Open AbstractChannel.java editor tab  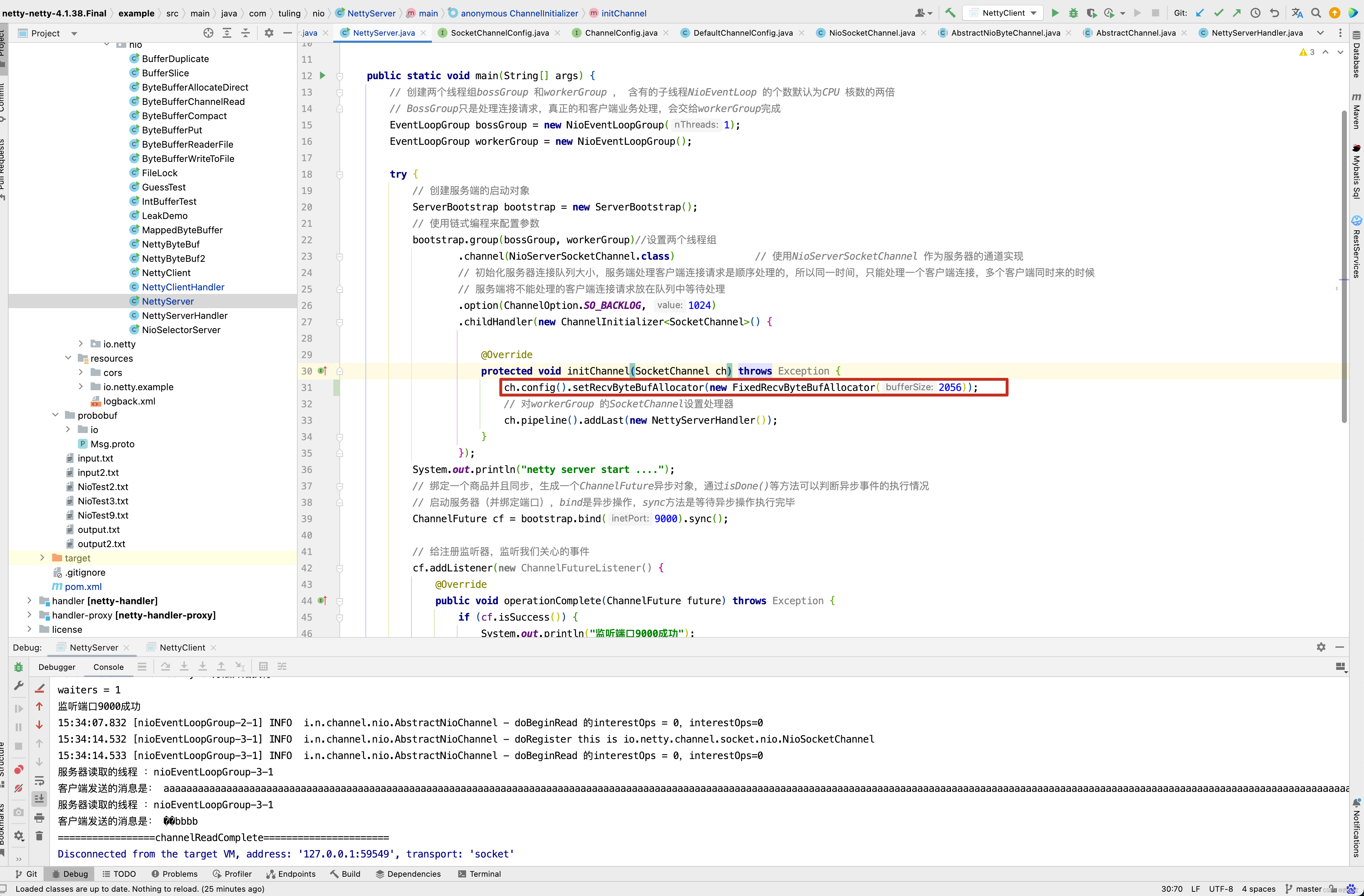pos(1135,33)
